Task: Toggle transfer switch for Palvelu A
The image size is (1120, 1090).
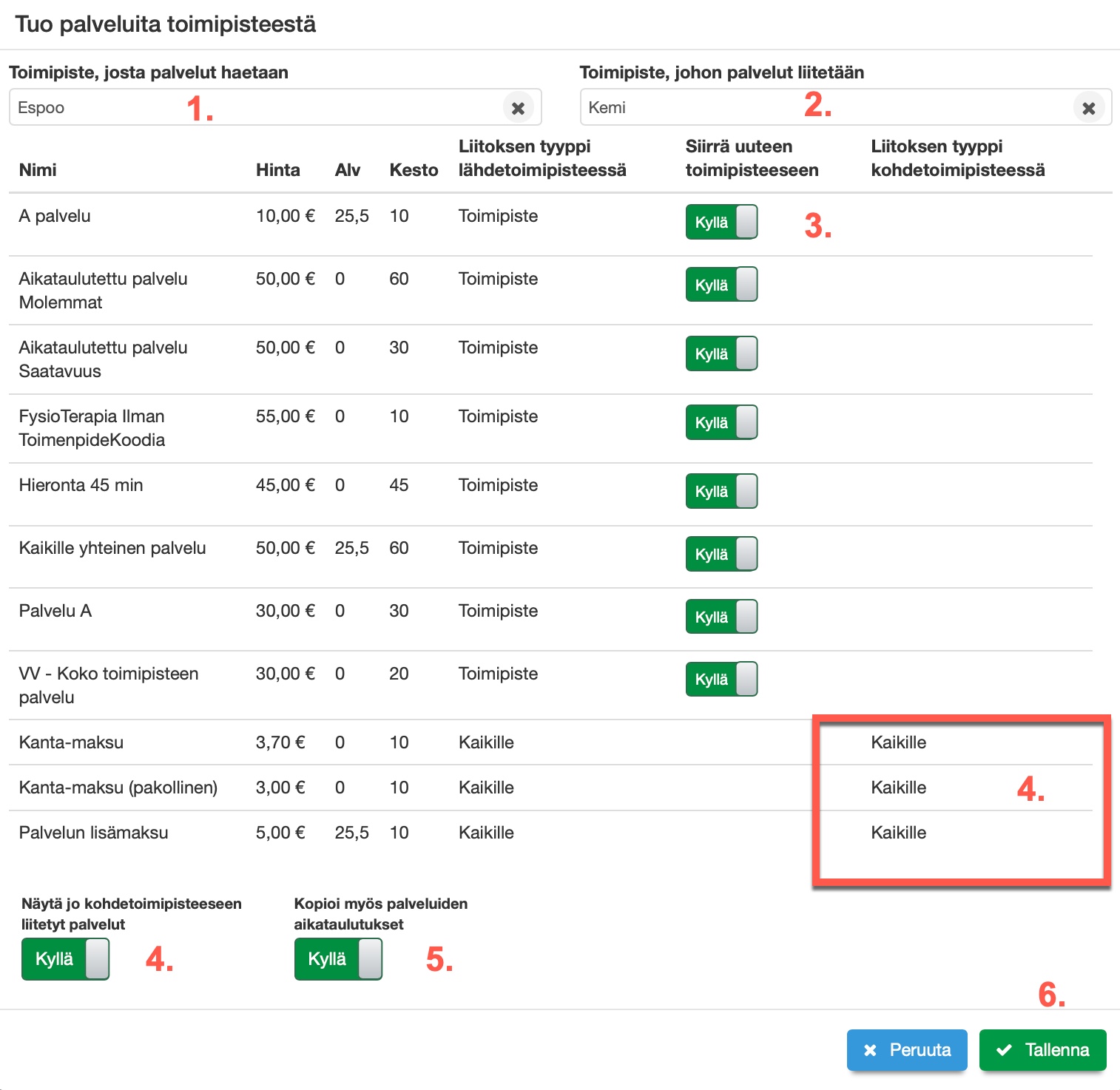Action: coord(721,617)
